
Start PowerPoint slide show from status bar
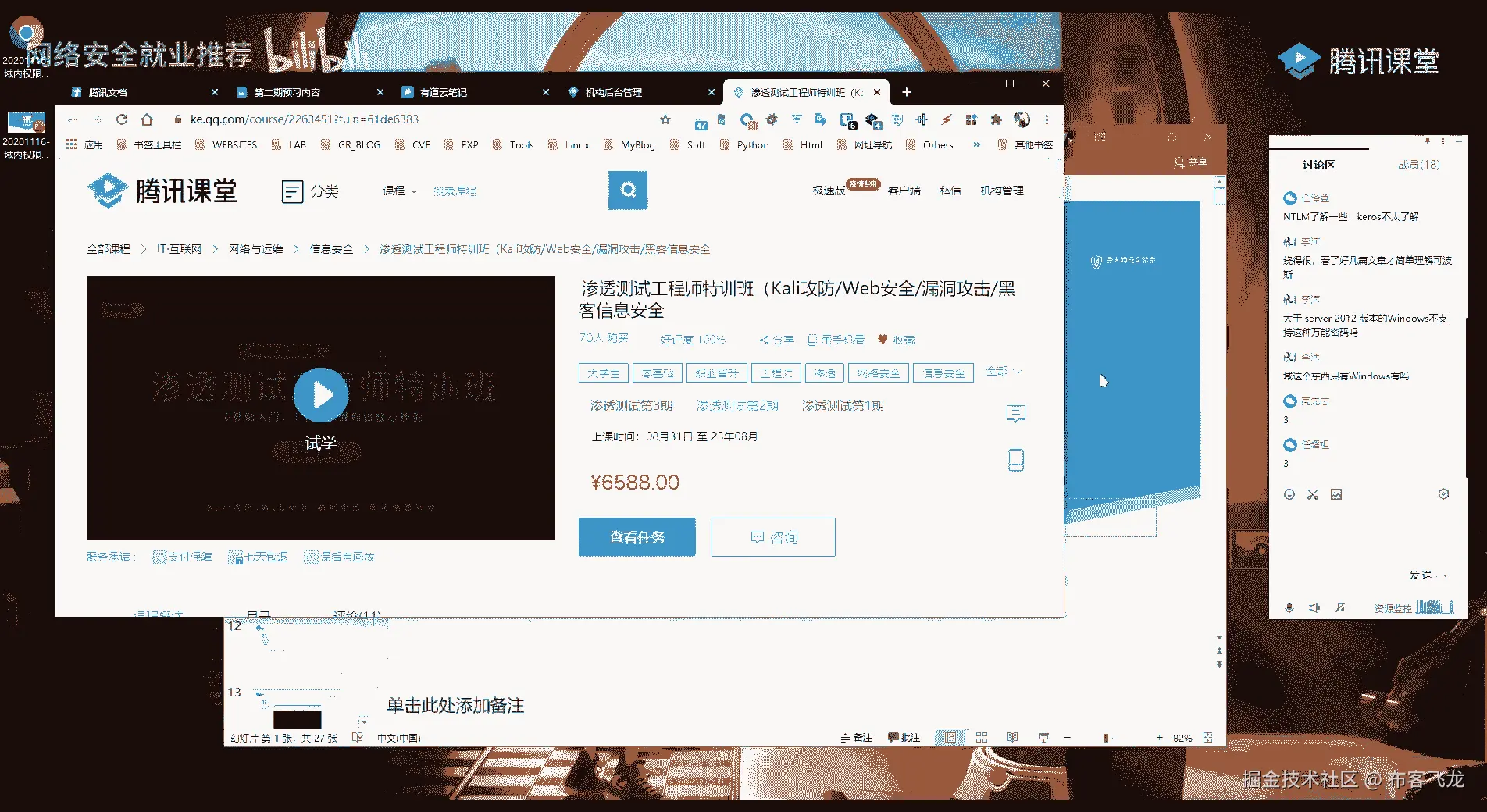tap(1043, 737)
